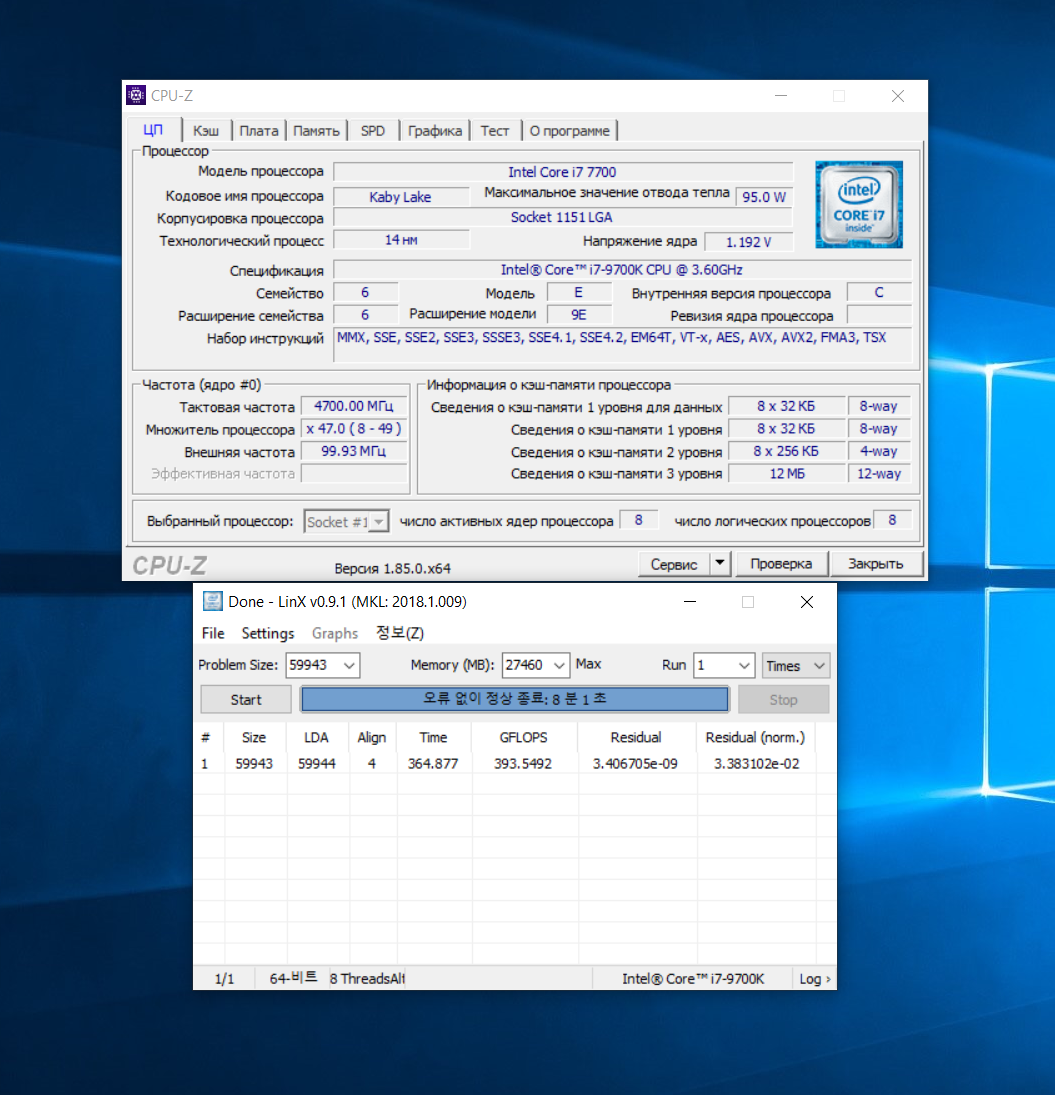The height and width of the screenshot is (1095, 1055).
Task: Click the GFLOPS column header
Action: coord(524,737)
